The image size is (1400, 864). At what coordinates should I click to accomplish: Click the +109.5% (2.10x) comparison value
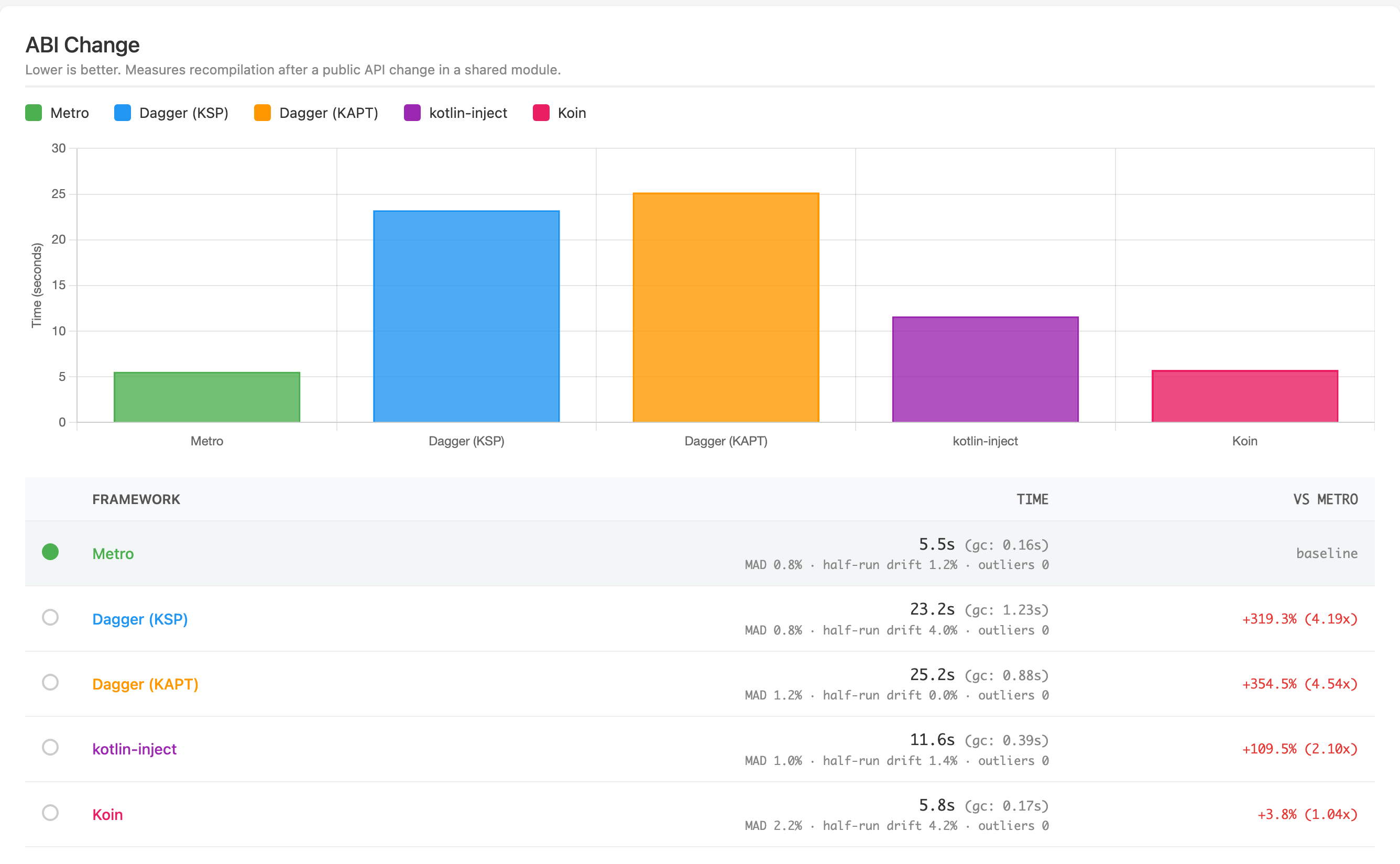pos(1299,749)
